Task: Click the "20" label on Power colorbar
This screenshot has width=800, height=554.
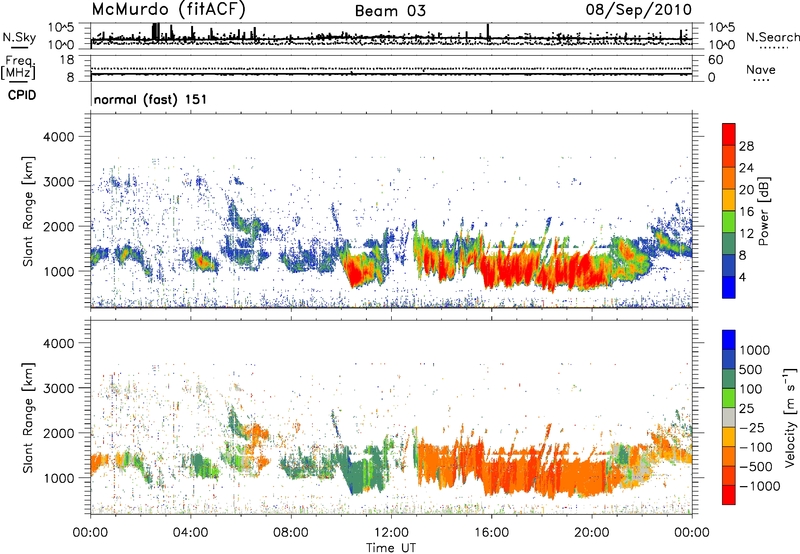Action: click(746, 190)
